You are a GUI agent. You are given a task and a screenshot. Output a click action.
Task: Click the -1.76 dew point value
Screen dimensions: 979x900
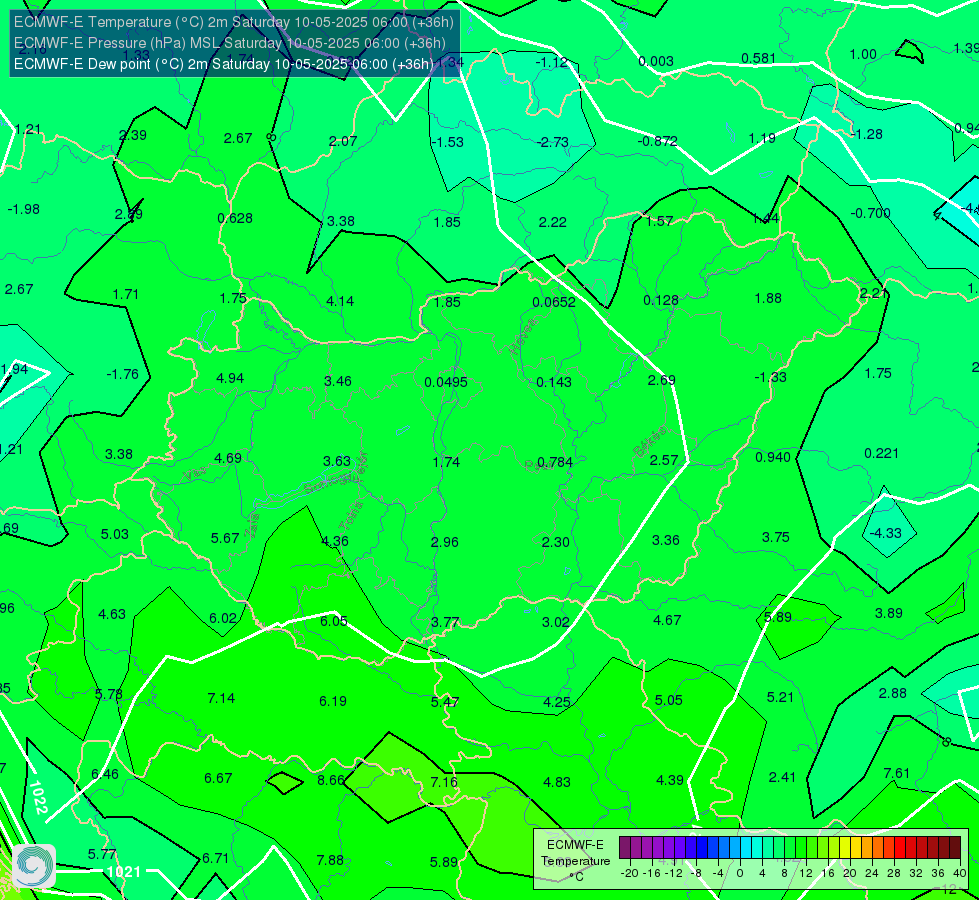tap(122, 374)
